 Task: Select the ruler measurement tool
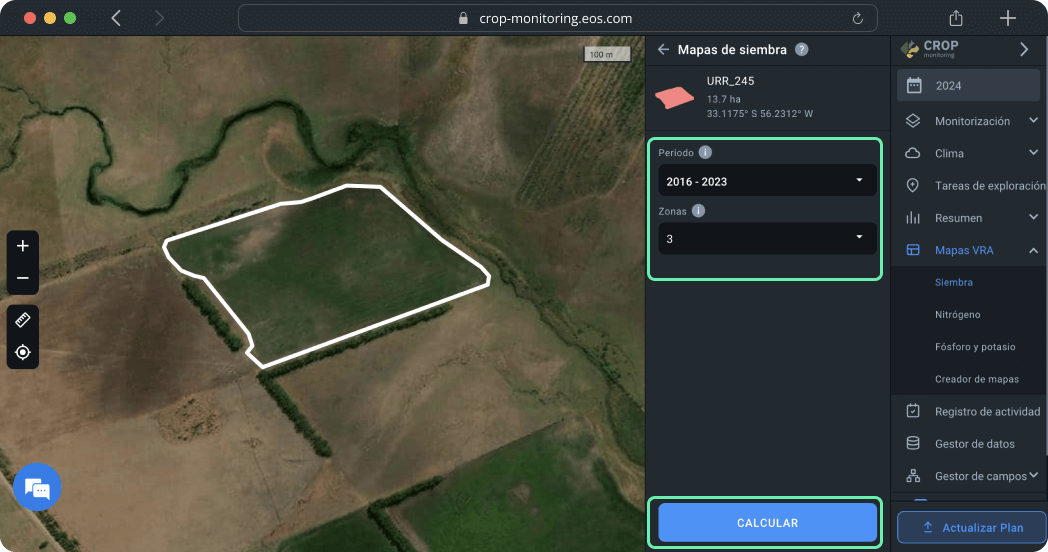click(23, 320)
